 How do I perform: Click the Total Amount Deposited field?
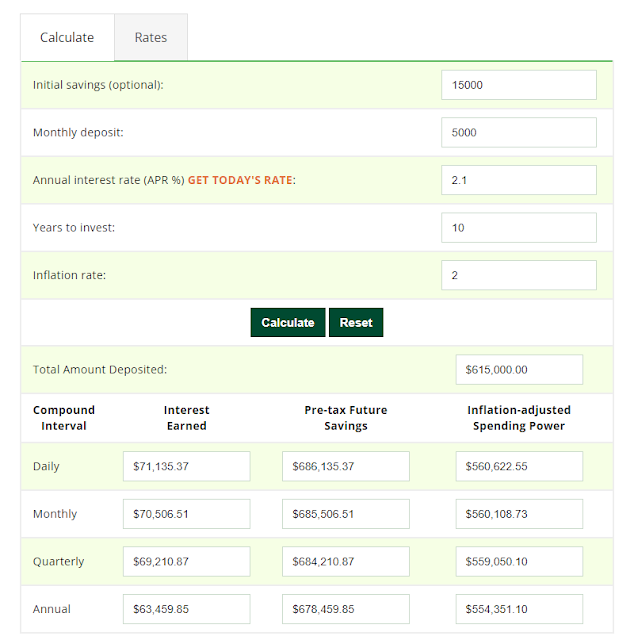(518, 369)
